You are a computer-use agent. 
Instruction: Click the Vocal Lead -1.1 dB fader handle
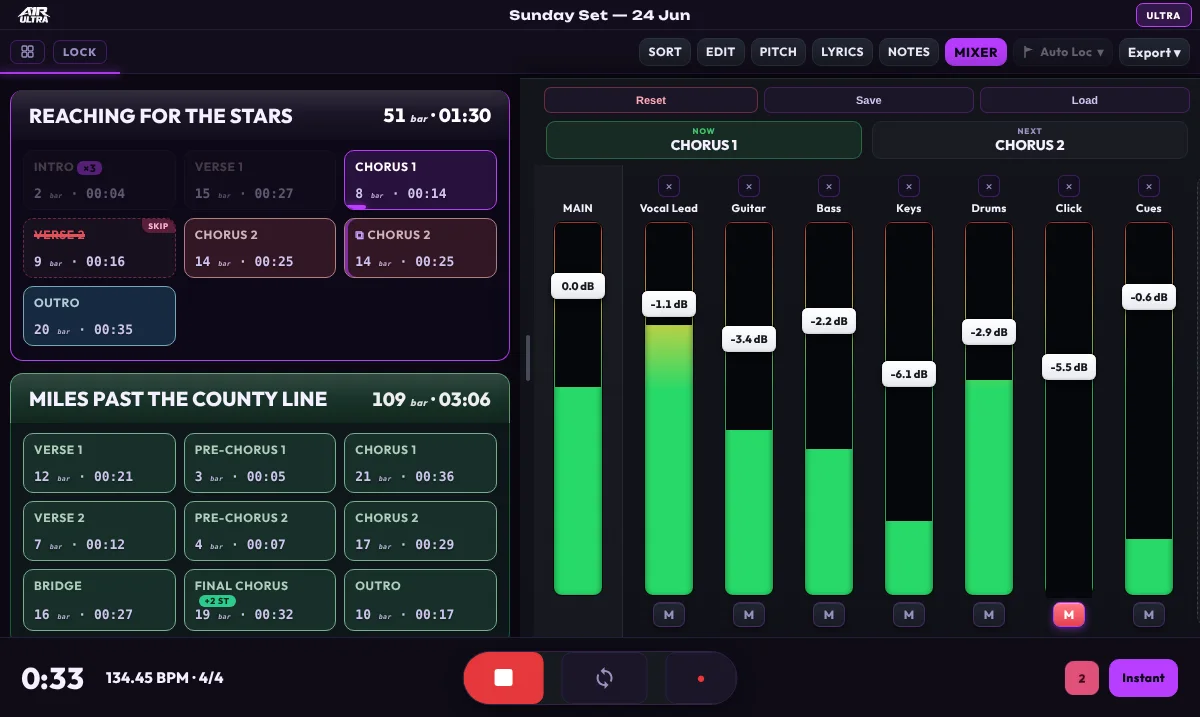coord(669,304)
